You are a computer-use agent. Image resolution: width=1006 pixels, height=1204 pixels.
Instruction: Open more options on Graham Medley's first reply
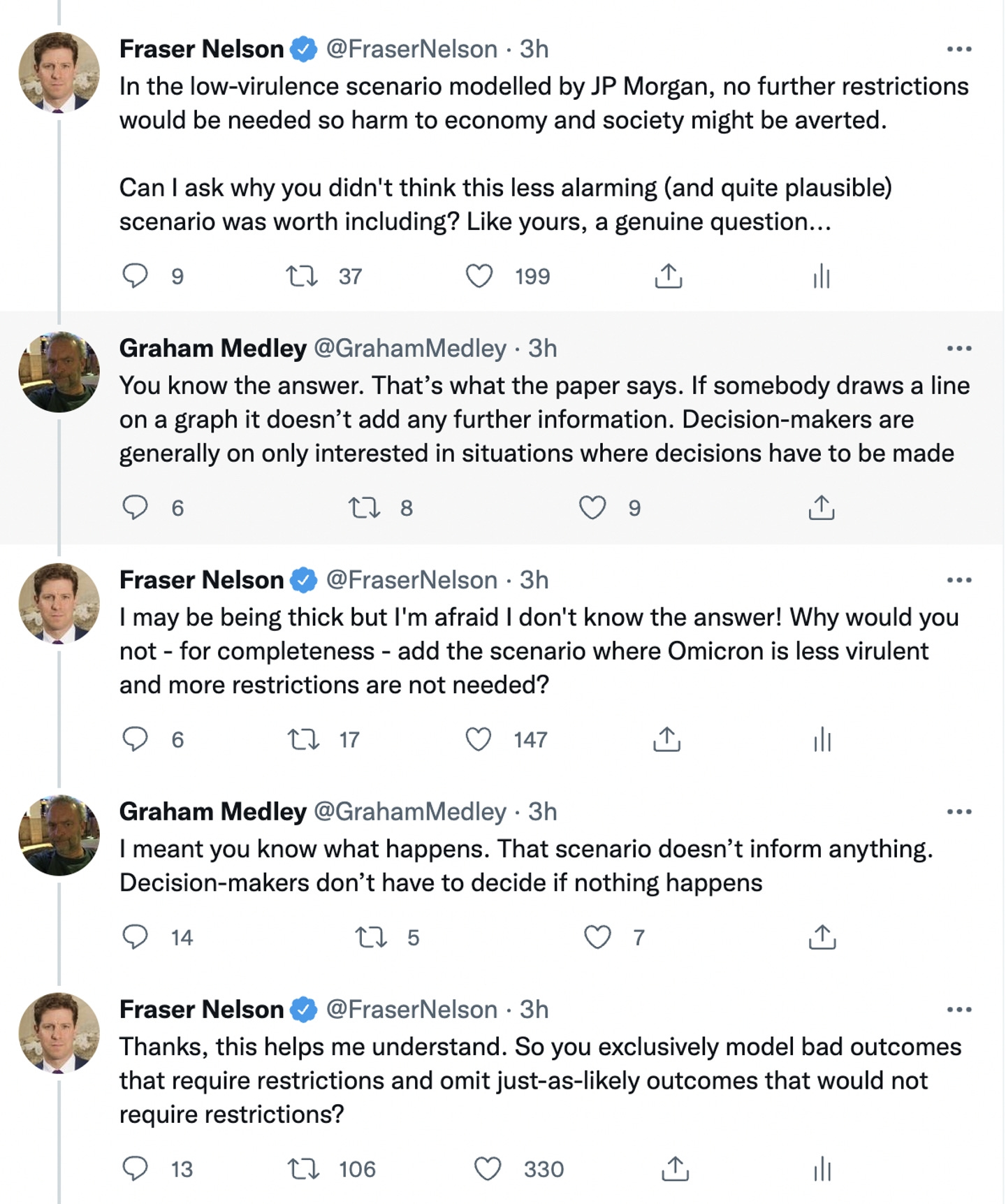960,347
